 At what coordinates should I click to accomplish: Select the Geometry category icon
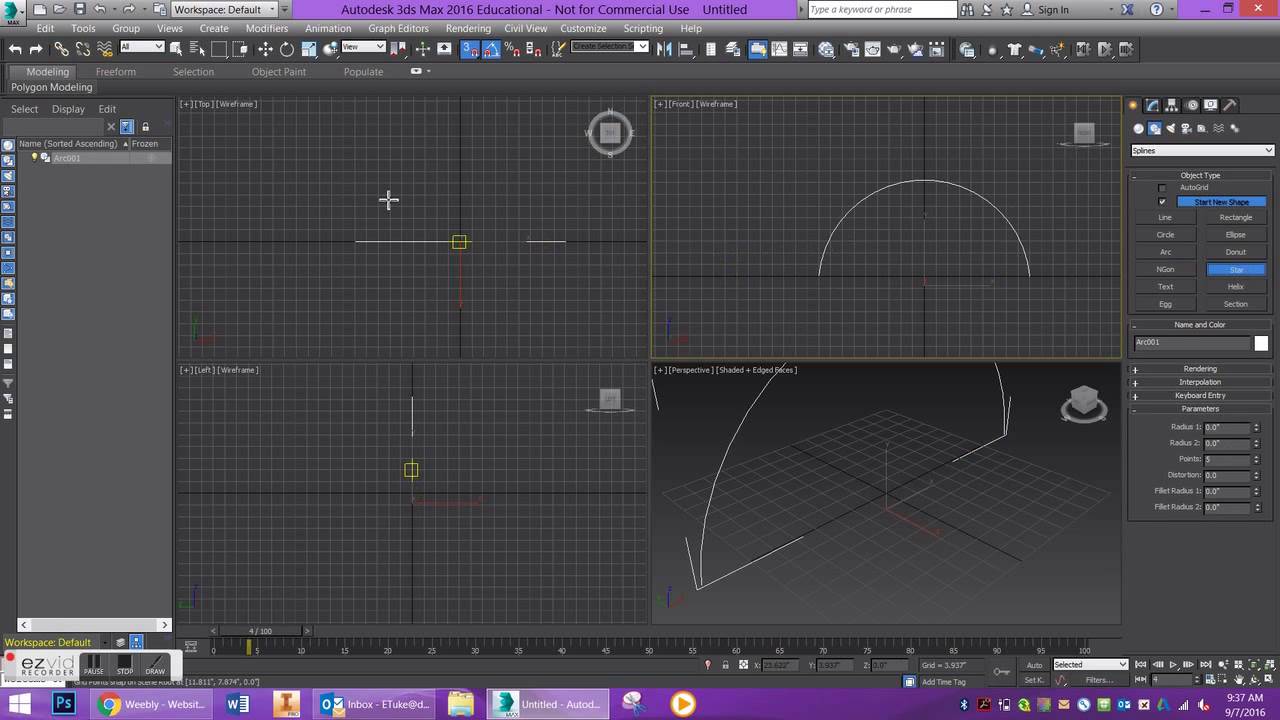(x=1138, y=128)
